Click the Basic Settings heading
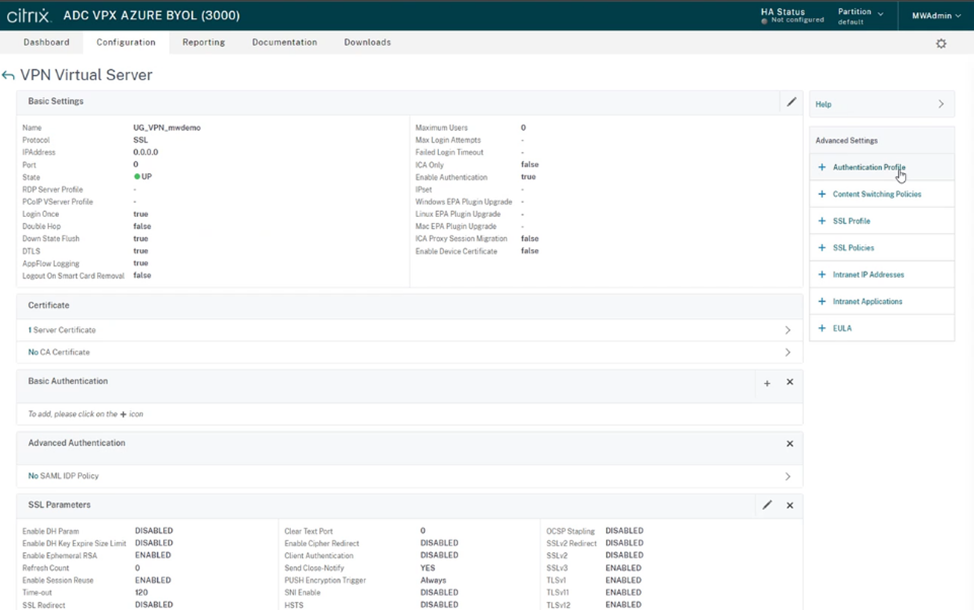The height and width of the screenshot is (610, 974). pos(55,101)
